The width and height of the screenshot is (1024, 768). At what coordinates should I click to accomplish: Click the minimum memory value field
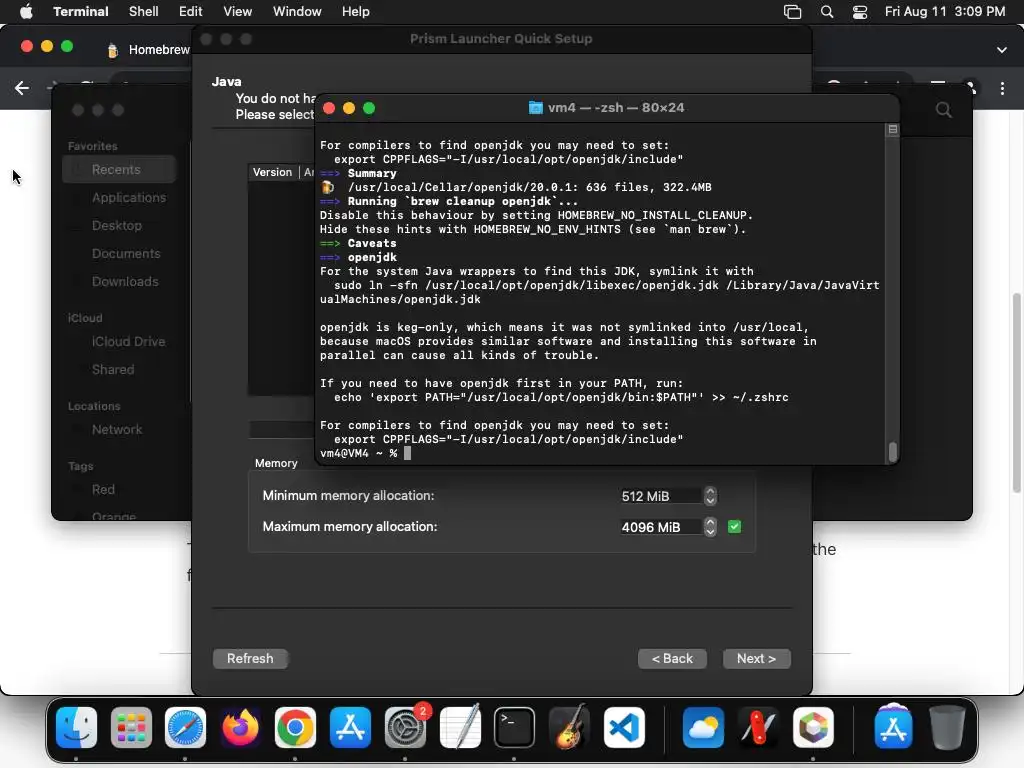(661, 496)
